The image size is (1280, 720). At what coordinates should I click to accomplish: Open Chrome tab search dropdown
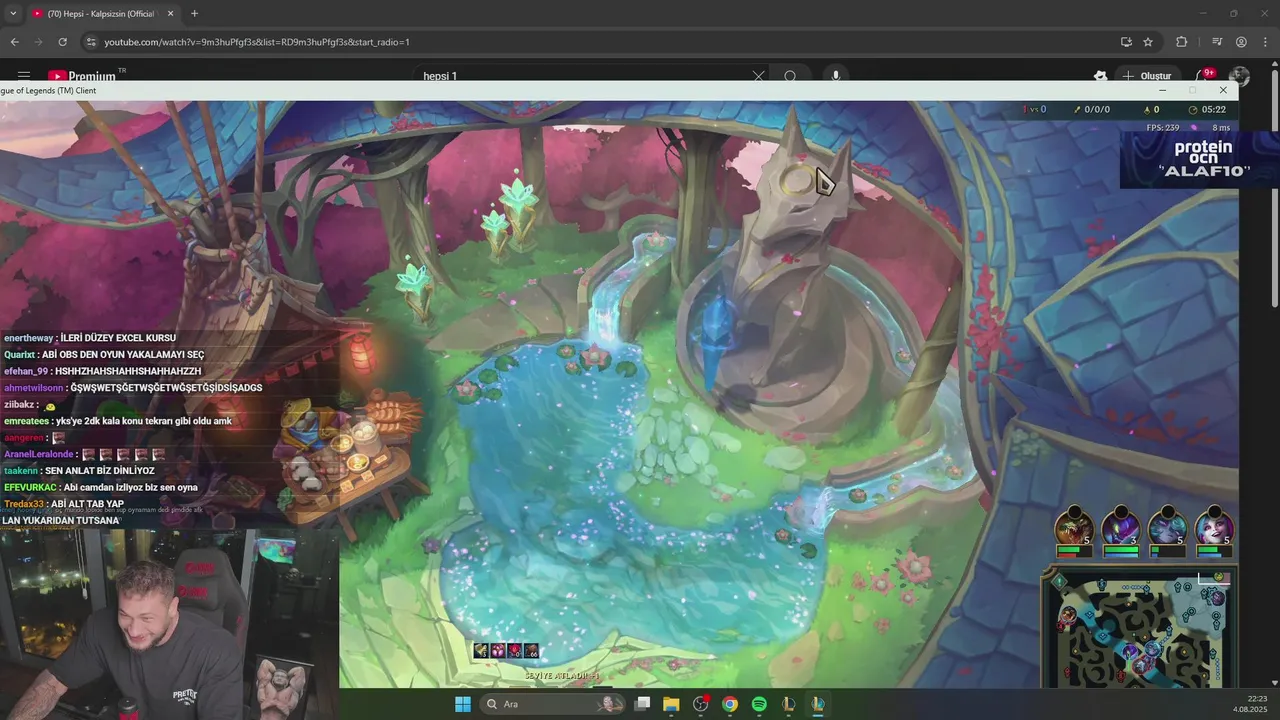[x=13, y=13]
